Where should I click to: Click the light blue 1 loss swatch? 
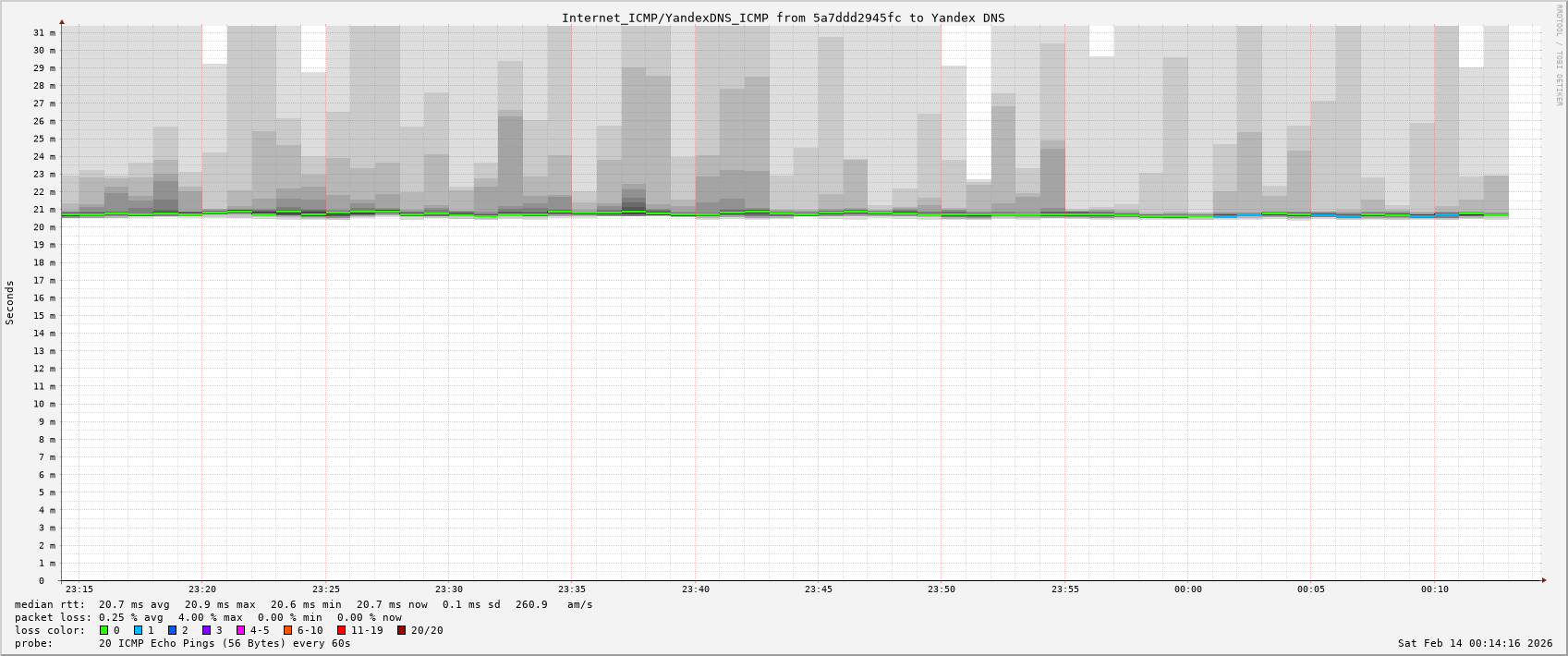(x=139, y=630)
